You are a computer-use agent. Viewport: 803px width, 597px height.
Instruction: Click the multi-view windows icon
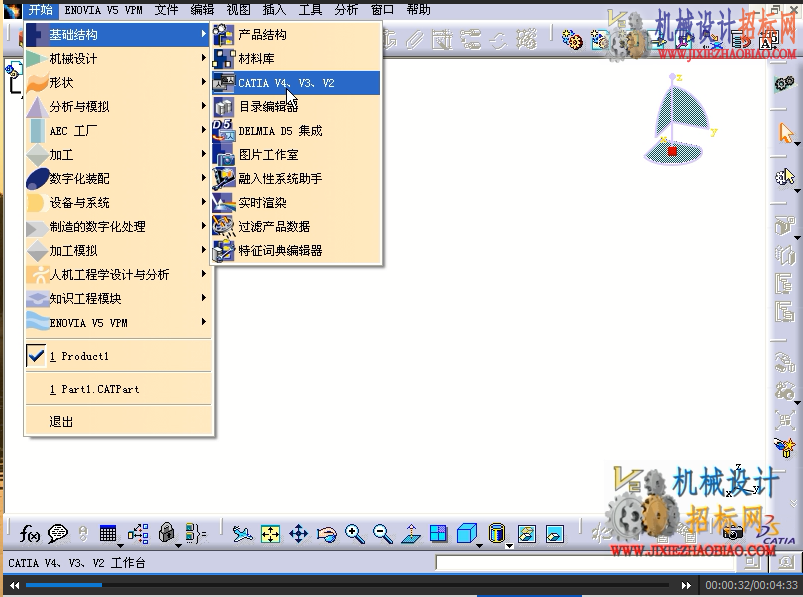[x=438, y=534]
